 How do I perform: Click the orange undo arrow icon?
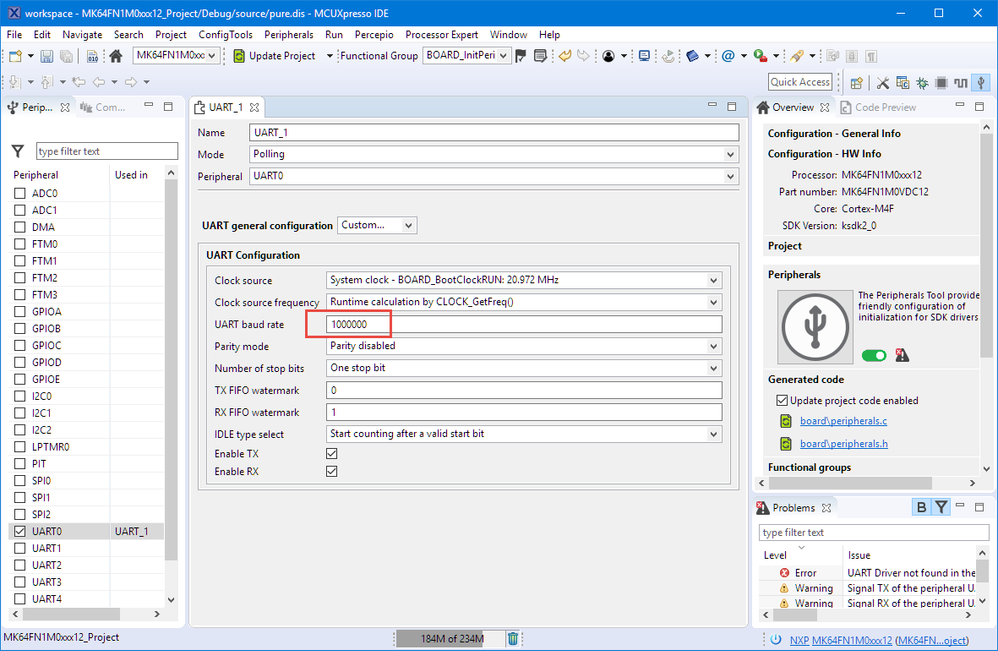point(565,56)
